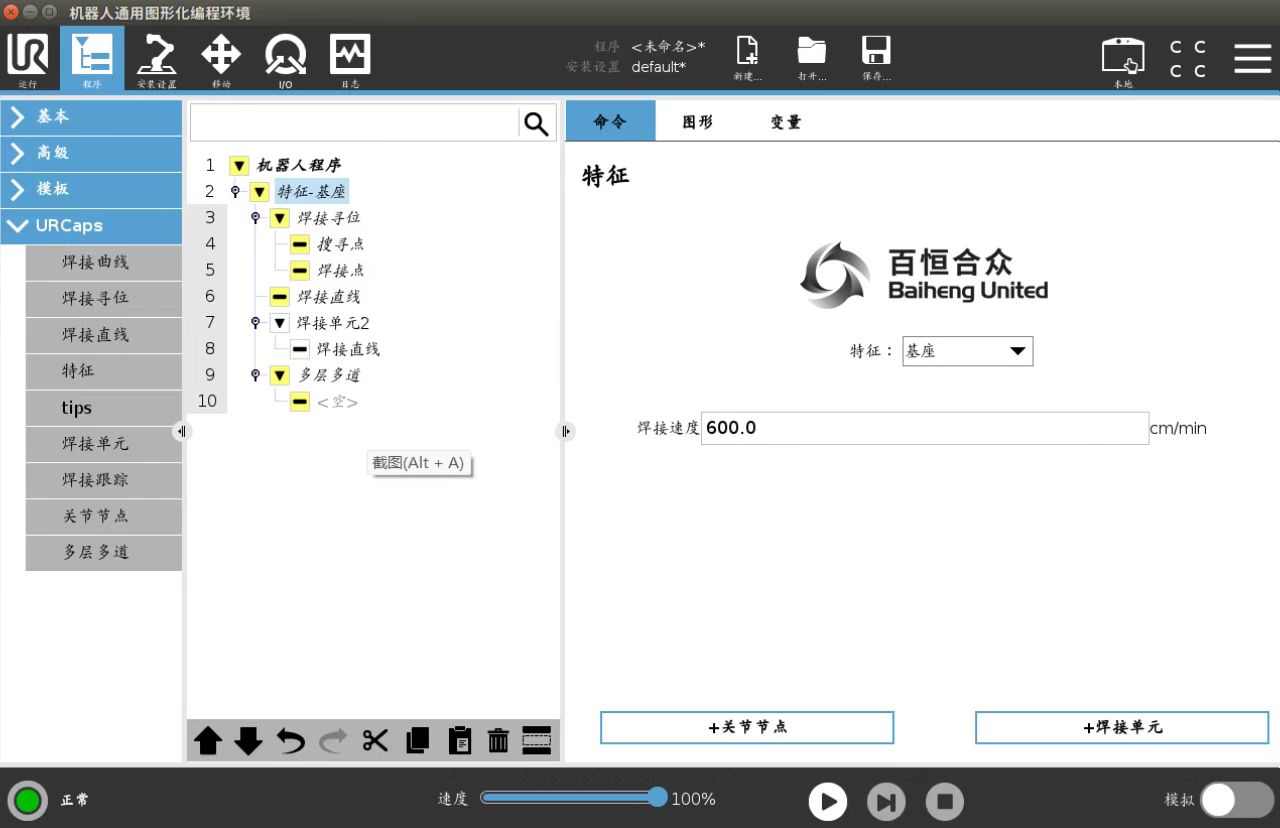Collapse the 特征-基座 node triangle
The image size is (1280, 828).
tap(259, 192)
